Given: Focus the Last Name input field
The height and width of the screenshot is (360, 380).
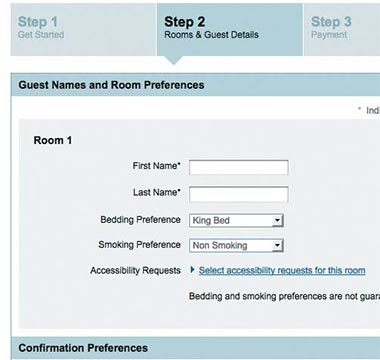Looking at the screenshot, I should (x=239, y=194).
